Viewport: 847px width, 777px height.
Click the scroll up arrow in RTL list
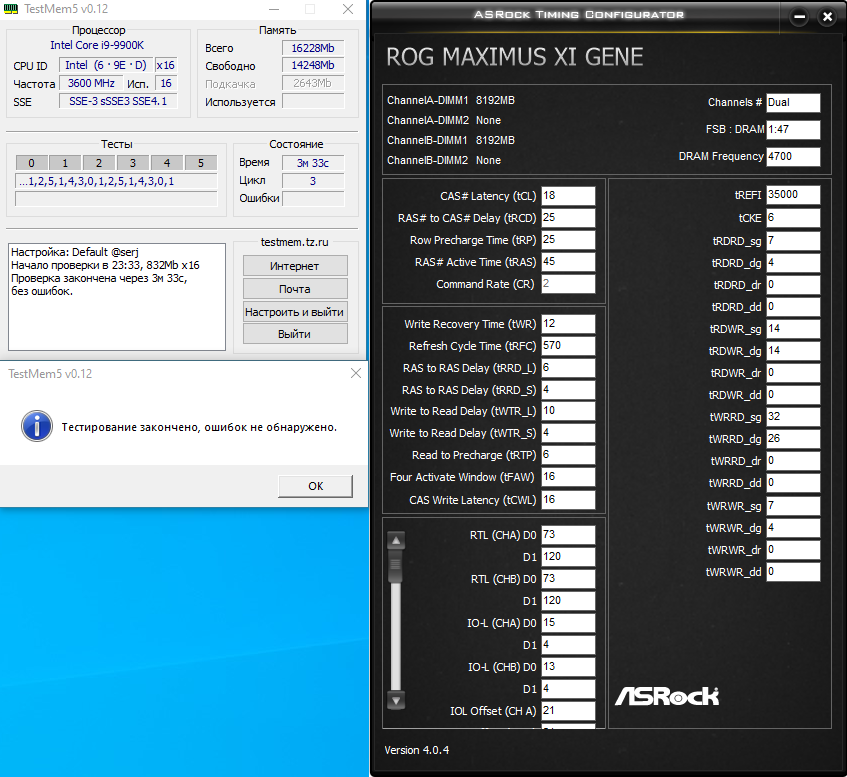pos(396,540)
